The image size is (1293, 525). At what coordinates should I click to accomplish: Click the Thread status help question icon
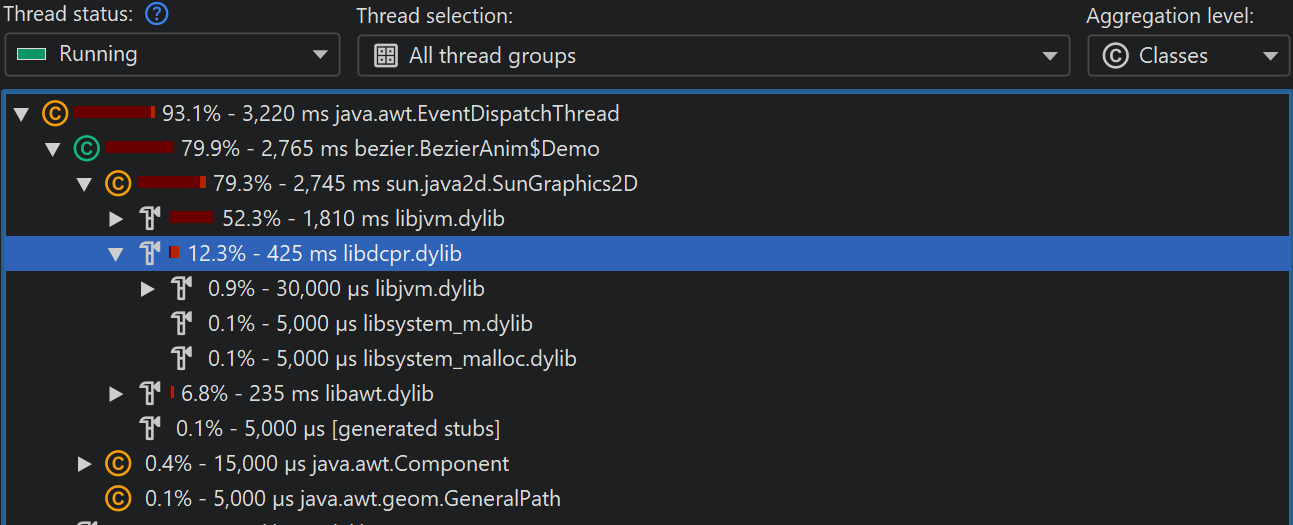(x=156, y=15)
